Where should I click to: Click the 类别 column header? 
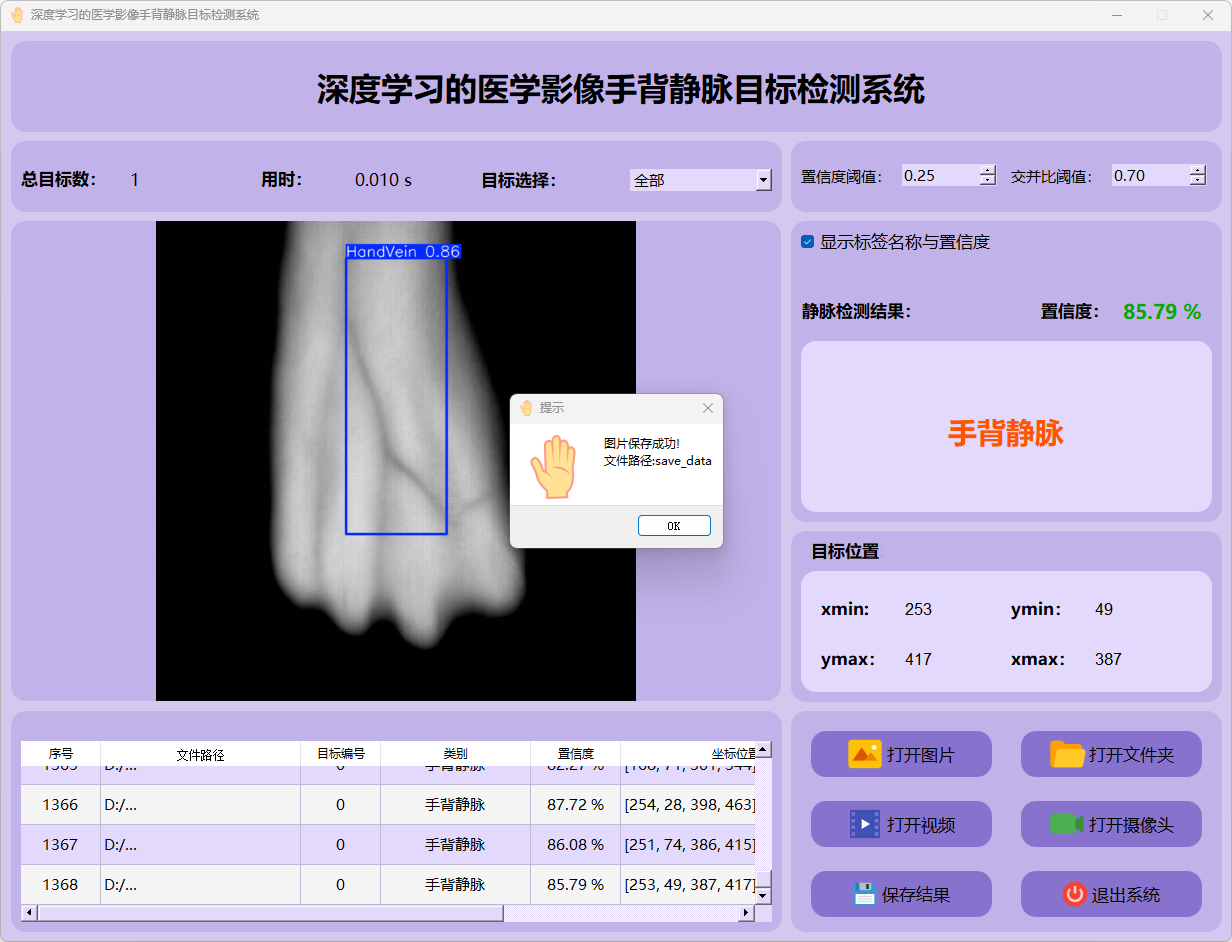click(455, 754)
